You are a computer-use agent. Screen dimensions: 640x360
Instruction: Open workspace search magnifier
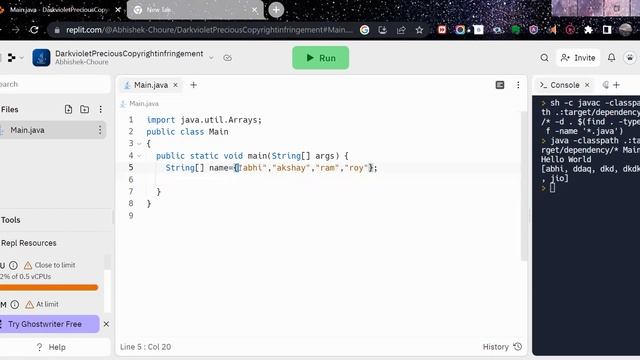(544, 58)
